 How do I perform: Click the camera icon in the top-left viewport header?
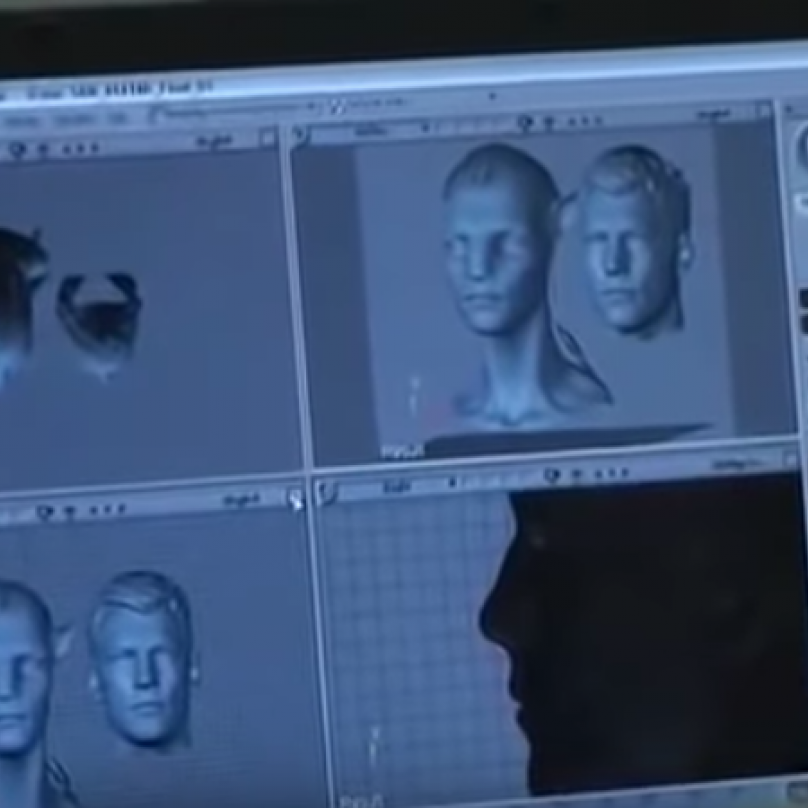tap(17, 149)
